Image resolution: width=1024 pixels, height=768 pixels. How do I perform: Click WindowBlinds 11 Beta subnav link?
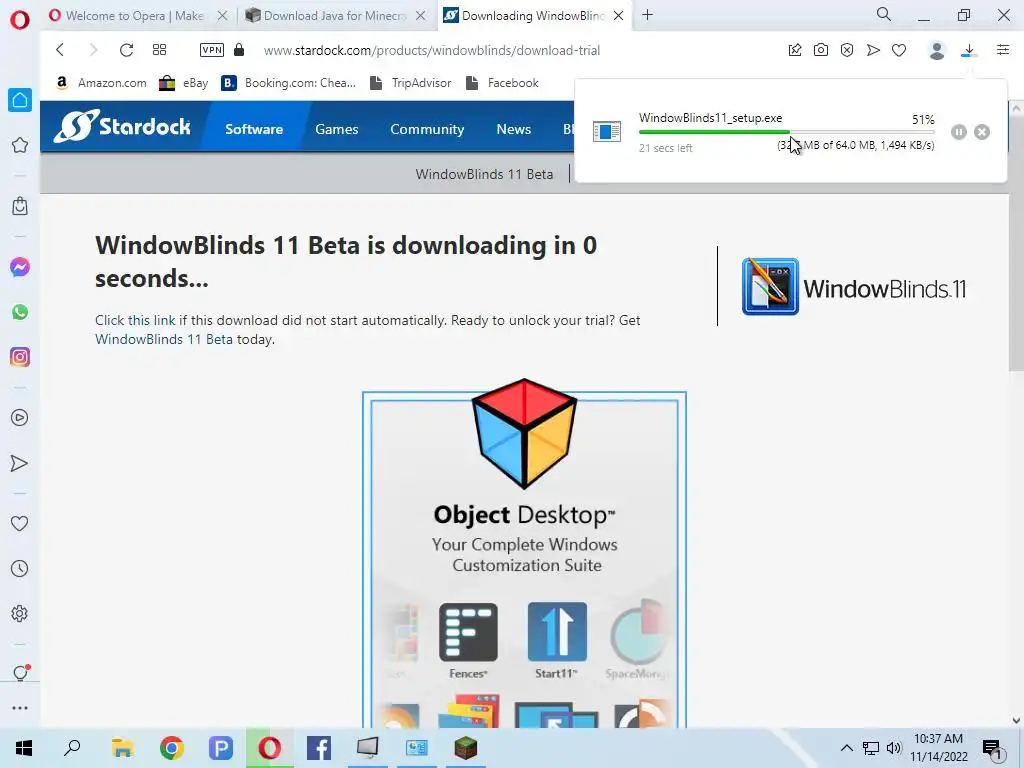[484, 174]
